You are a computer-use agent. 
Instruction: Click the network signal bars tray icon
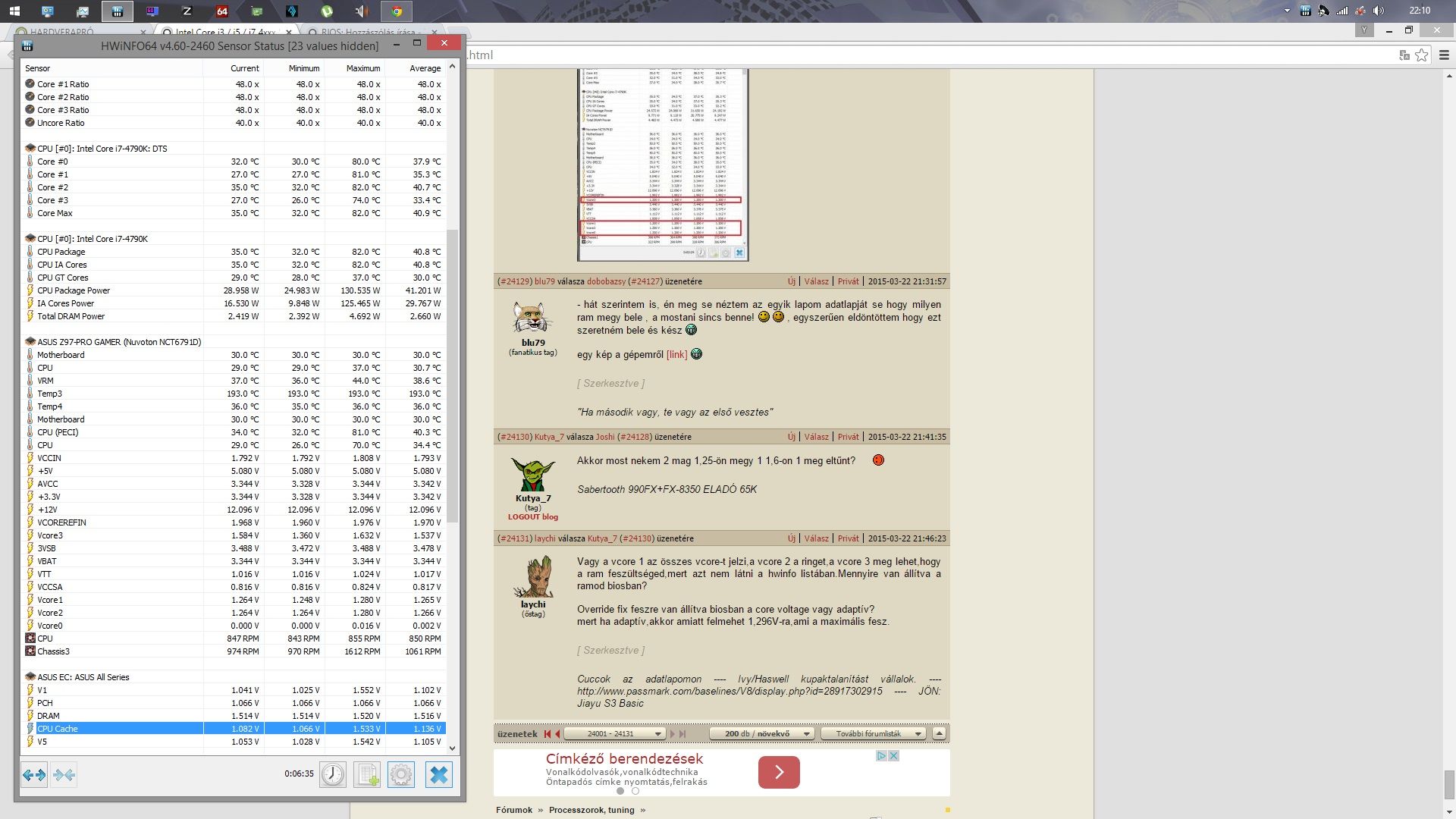click(x=1342, y=11)
